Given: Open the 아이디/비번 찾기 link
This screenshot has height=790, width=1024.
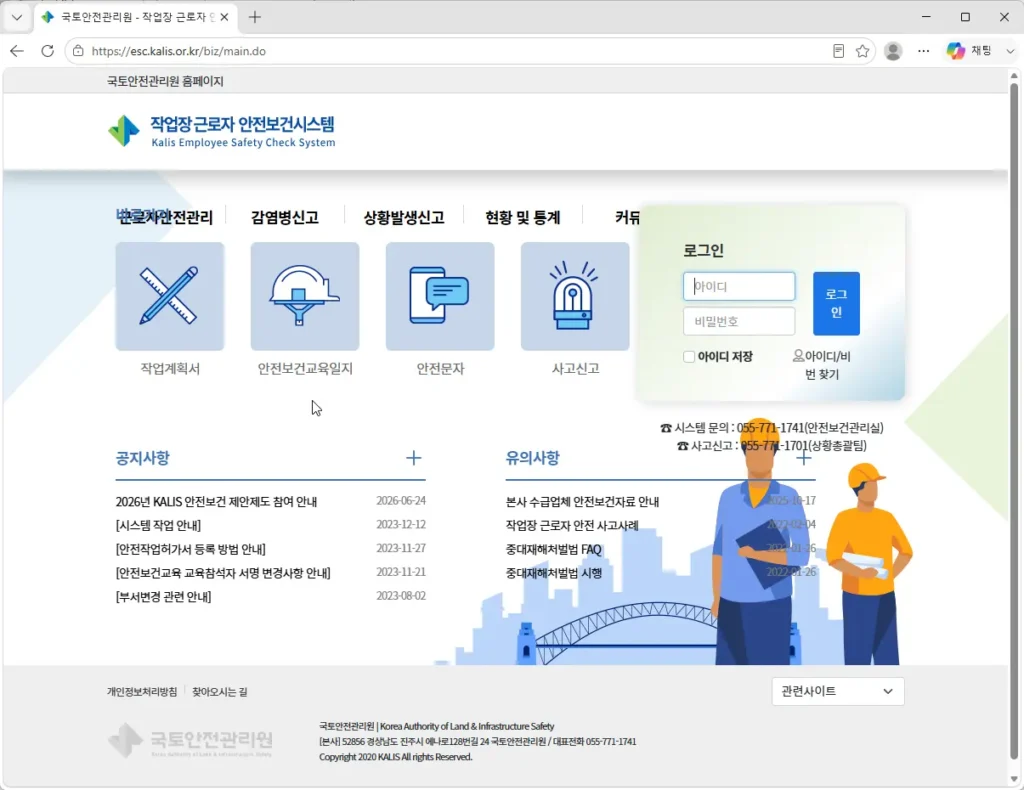Looking at the screenshot, I should pos(822,365).
